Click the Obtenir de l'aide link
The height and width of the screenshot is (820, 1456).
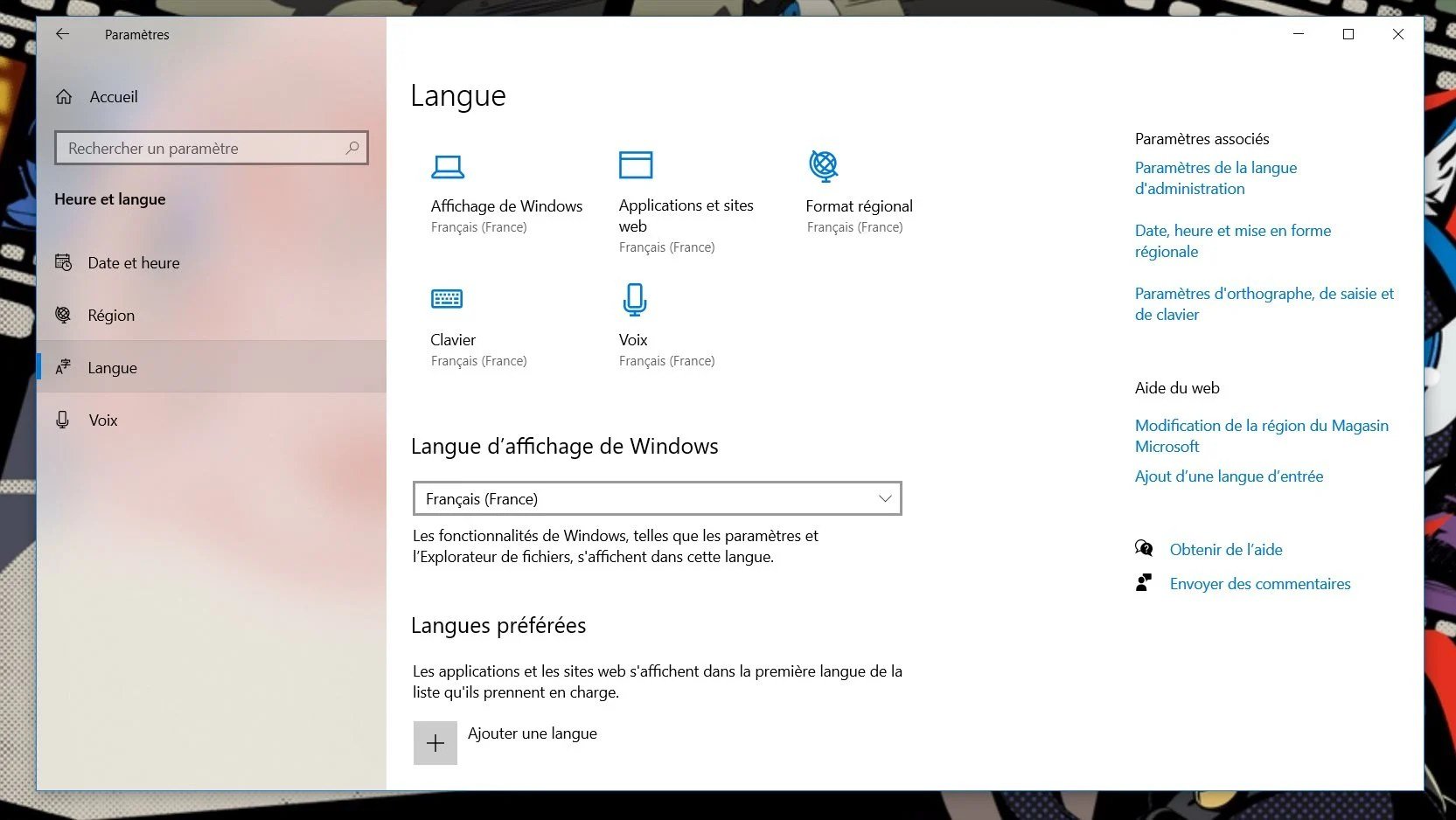point(1226,550)
